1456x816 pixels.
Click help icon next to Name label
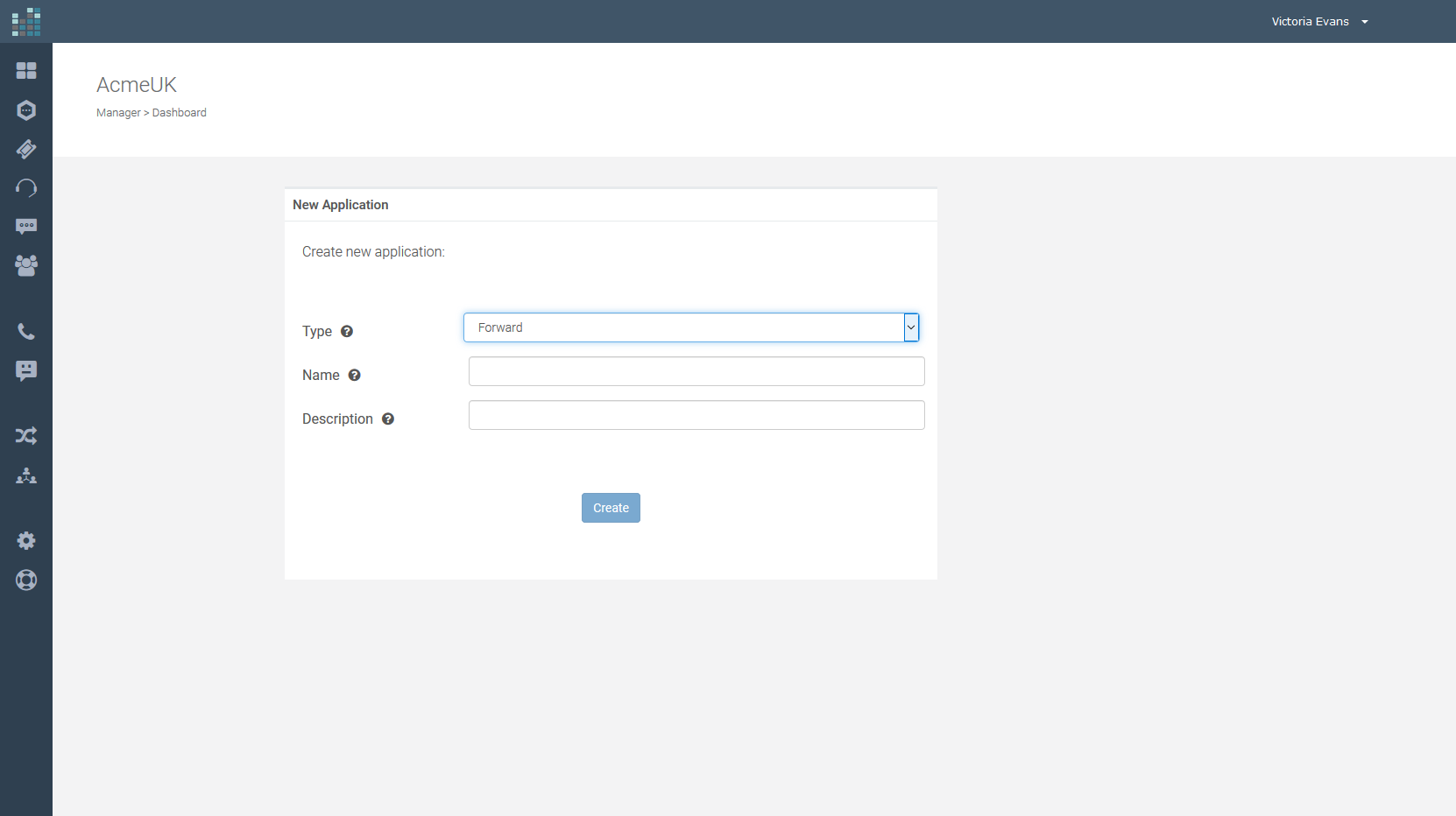(x=355, y=375)
